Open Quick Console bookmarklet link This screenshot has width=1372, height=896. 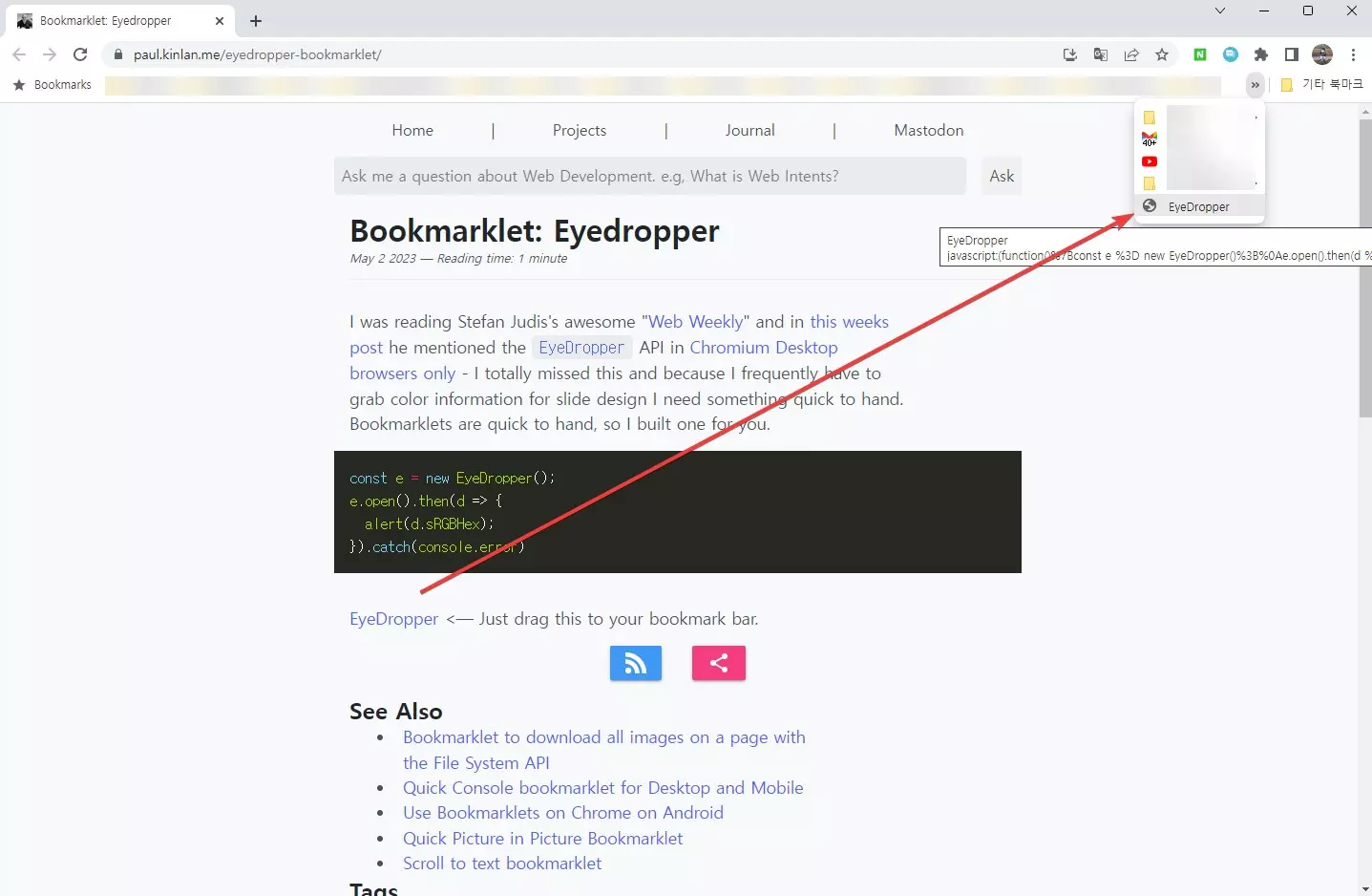[x=603, y=788]
